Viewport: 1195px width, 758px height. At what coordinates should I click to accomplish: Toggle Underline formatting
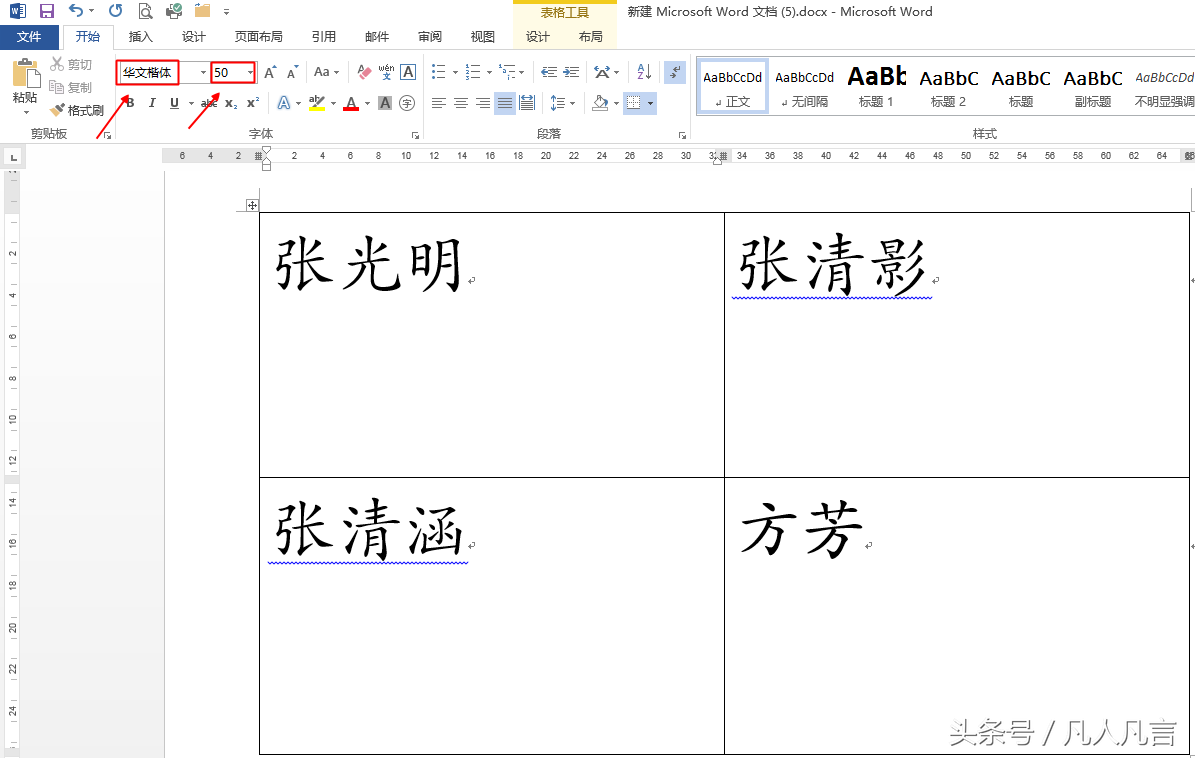[x=175, y=103]
